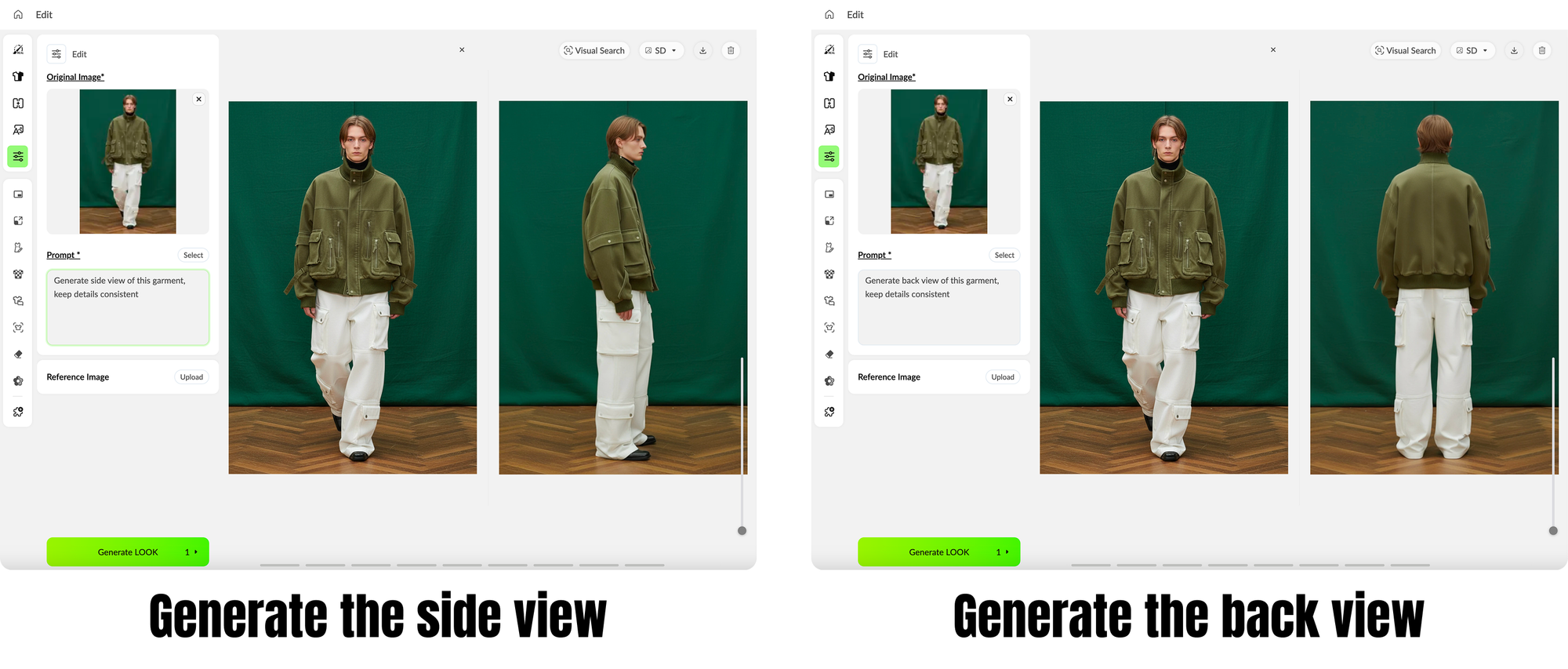Click the scroll handle beside the side view result

742,531
